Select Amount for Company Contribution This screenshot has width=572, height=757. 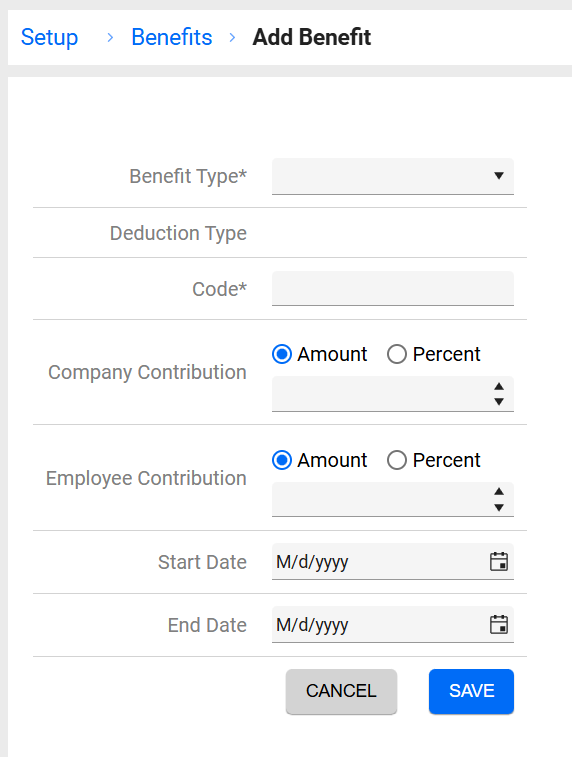282,354
